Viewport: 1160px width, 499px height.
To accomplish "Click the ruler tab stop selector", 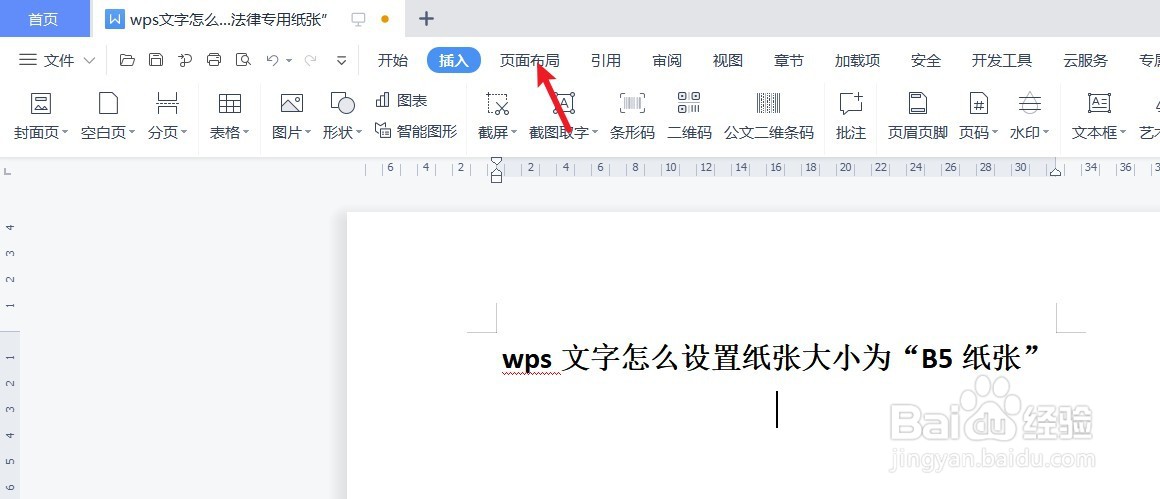I will [x=7, y=172].
